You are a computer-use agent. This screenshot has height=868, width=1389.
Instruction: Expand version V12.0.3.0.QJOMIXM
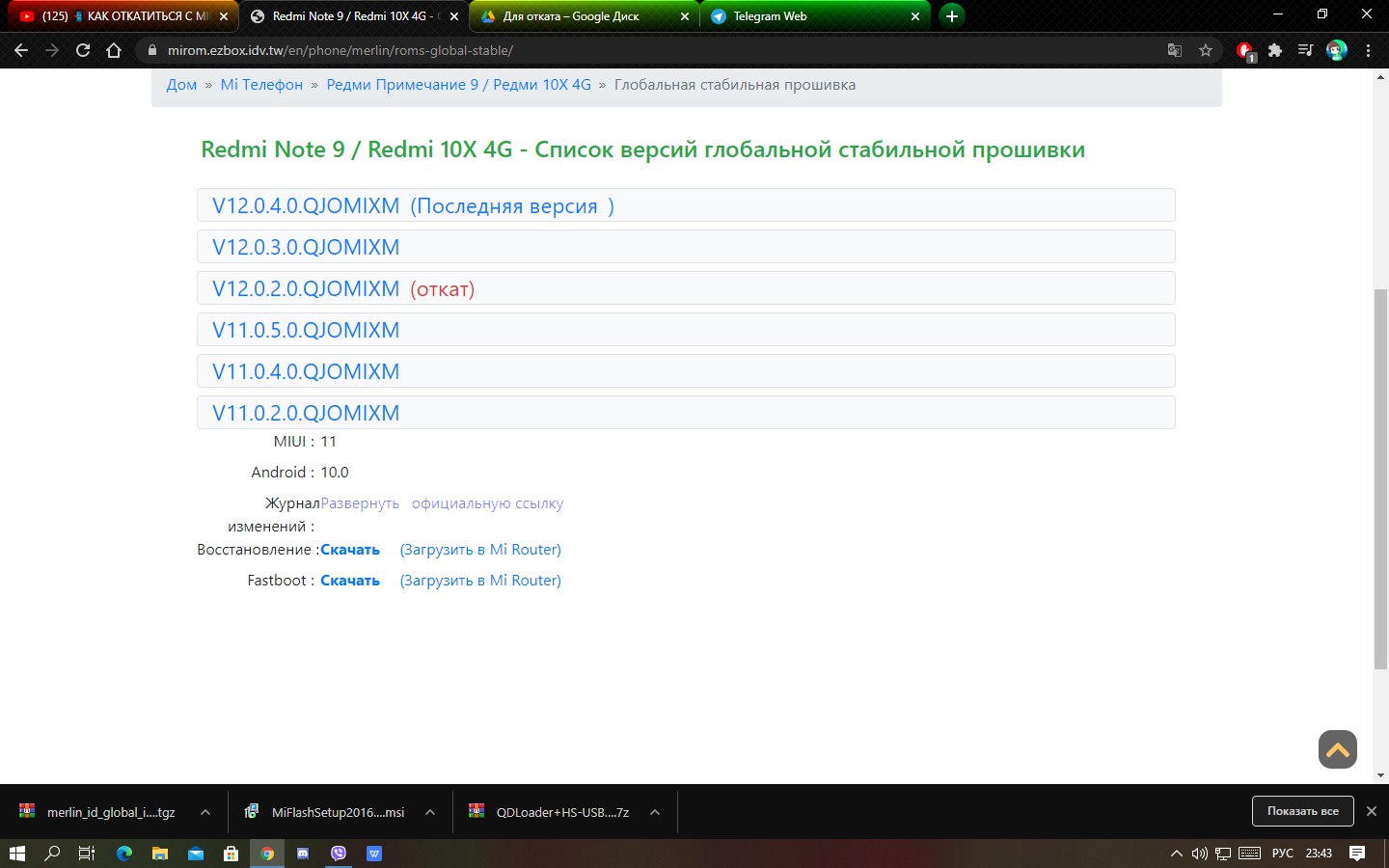tap(686, 247)
